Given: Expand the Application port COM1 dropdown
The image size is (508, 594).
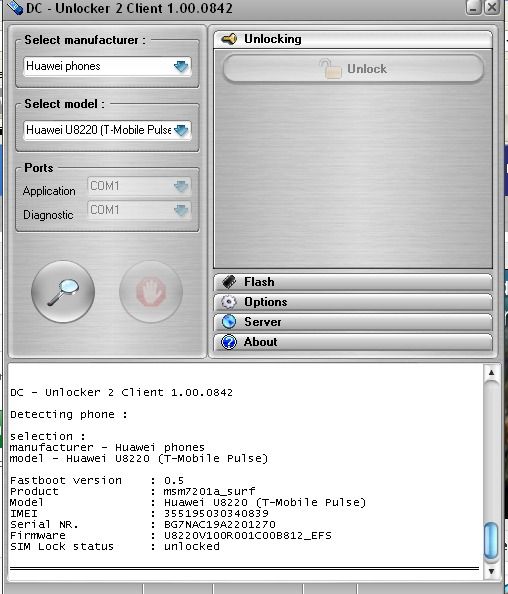Looking at the screenshot, I should [139, 186].
